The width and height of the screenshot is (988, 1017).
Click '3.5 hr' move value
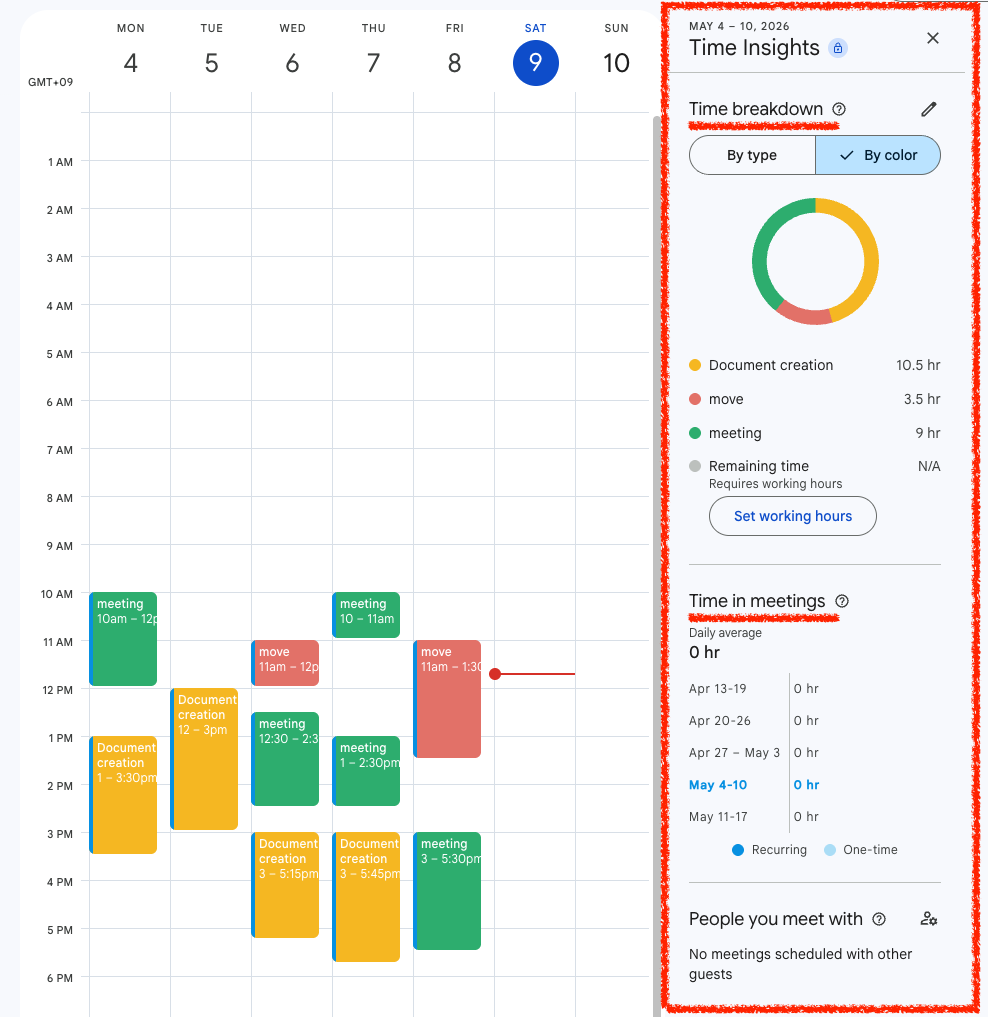point(922,399)
